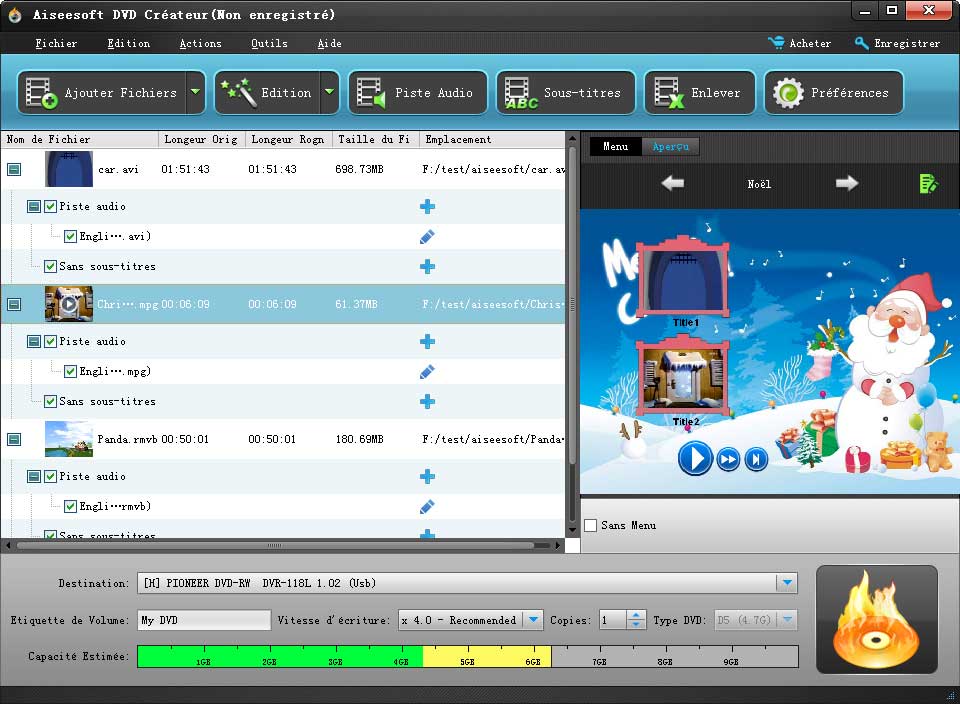Open the Vitesse d'écriture dropdown

pyautogui.click(x=531, y=620)
